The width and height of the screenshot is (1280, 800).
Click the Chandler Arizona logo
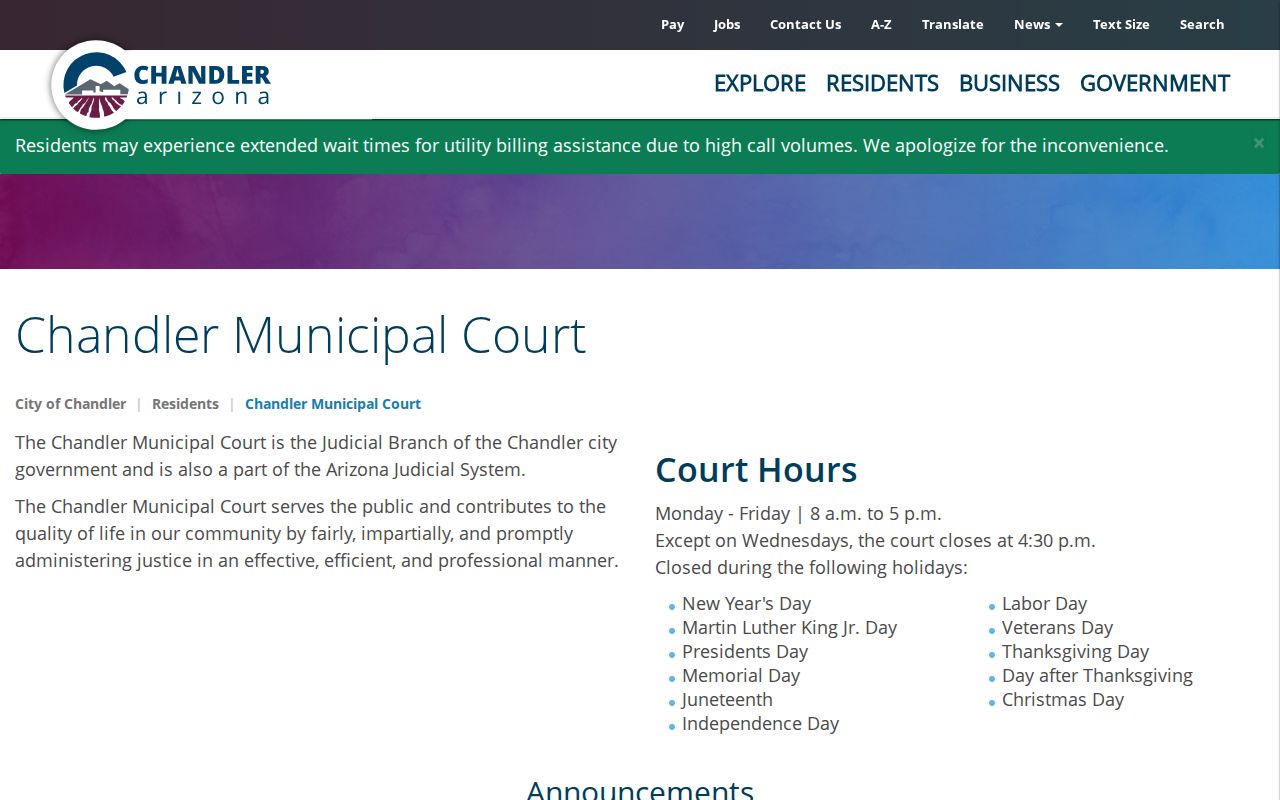pos(162,85)
